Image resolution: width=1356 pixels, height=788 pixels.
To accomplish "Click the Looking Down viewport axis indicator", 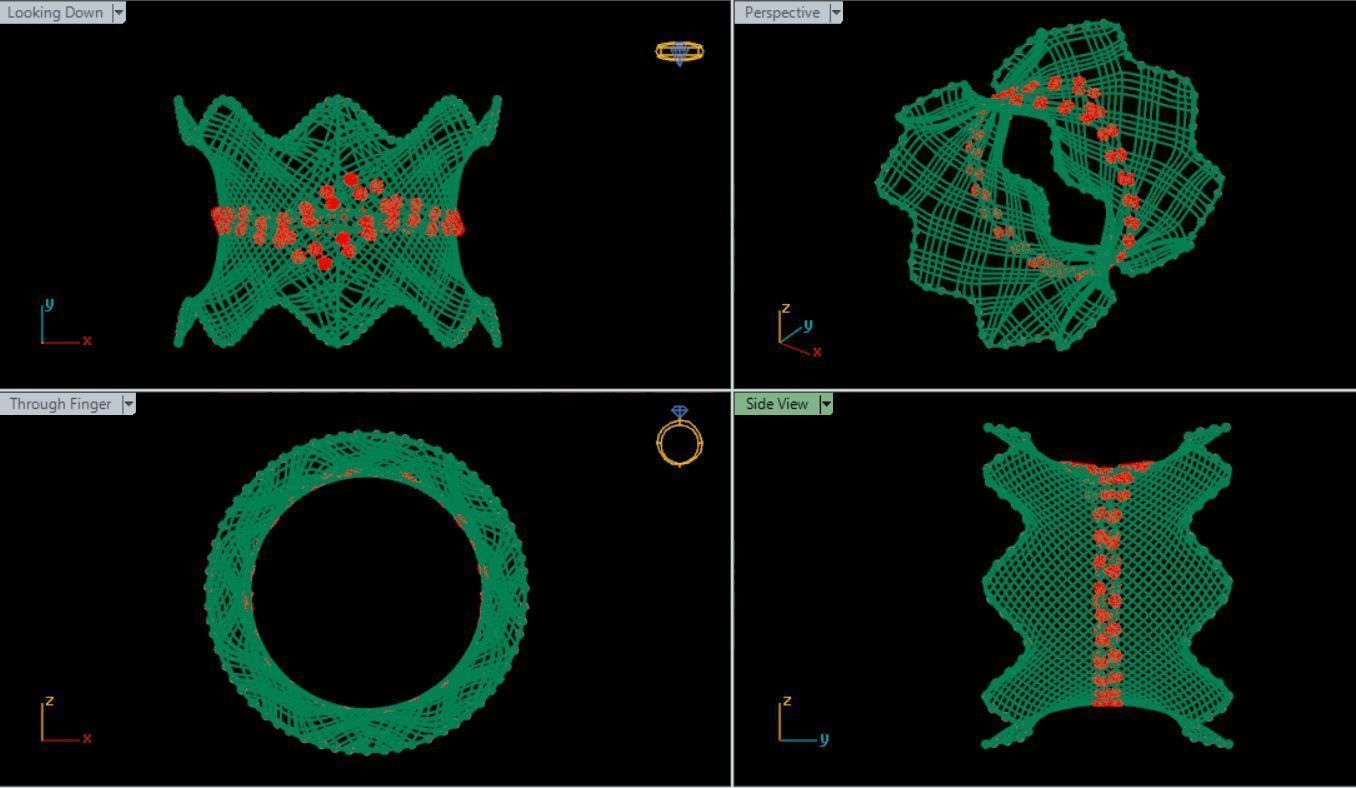I will [66, 323].
